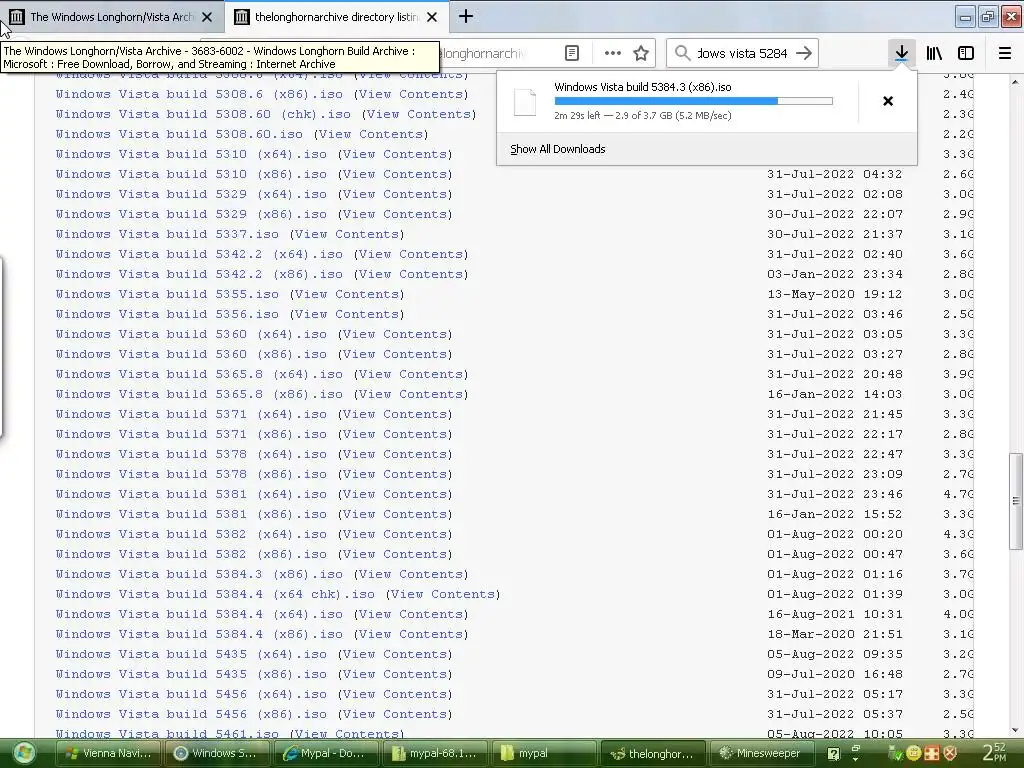Switch to Windows Longhorn/Vista Archive tab
Viewport: 1024px width, 768px height.
[x=112, y=17]
